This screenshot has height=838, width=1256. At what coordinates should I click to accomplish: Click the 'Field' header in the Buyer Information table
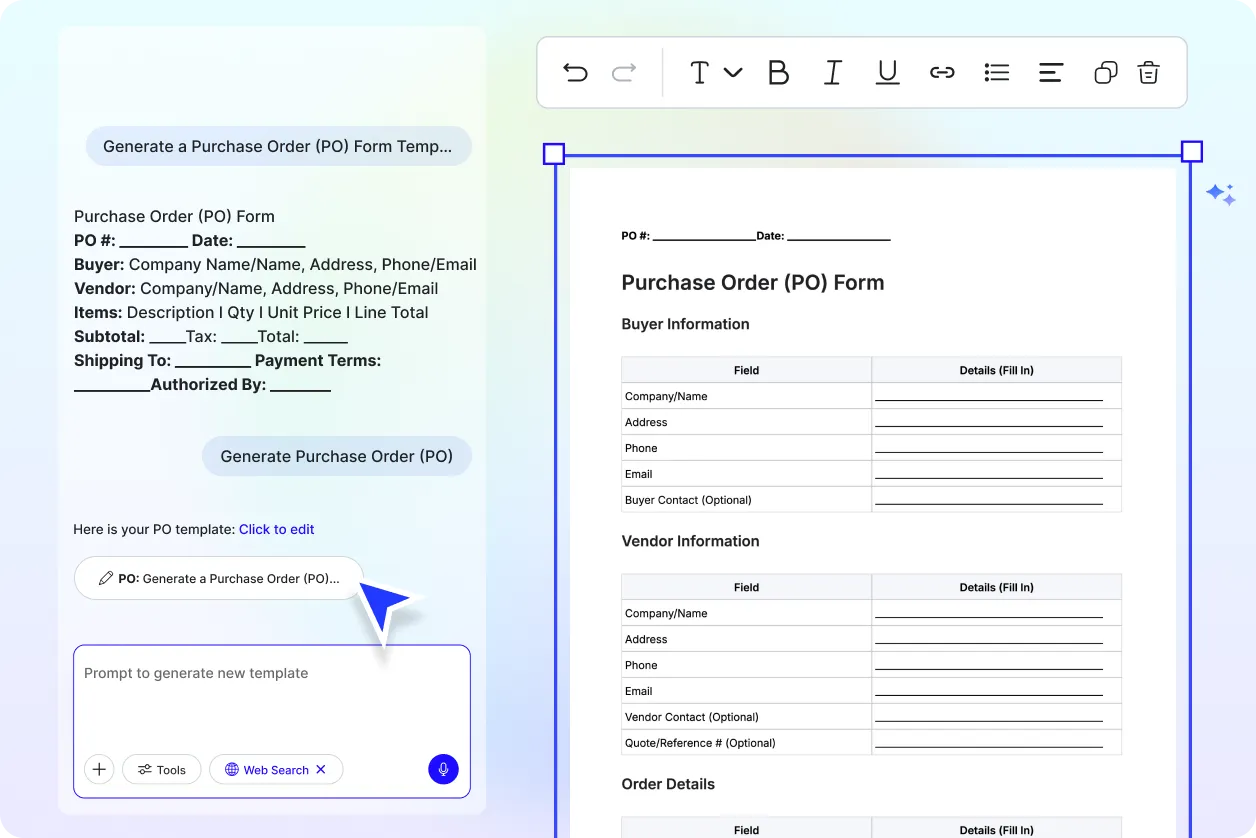pos(746,370)
